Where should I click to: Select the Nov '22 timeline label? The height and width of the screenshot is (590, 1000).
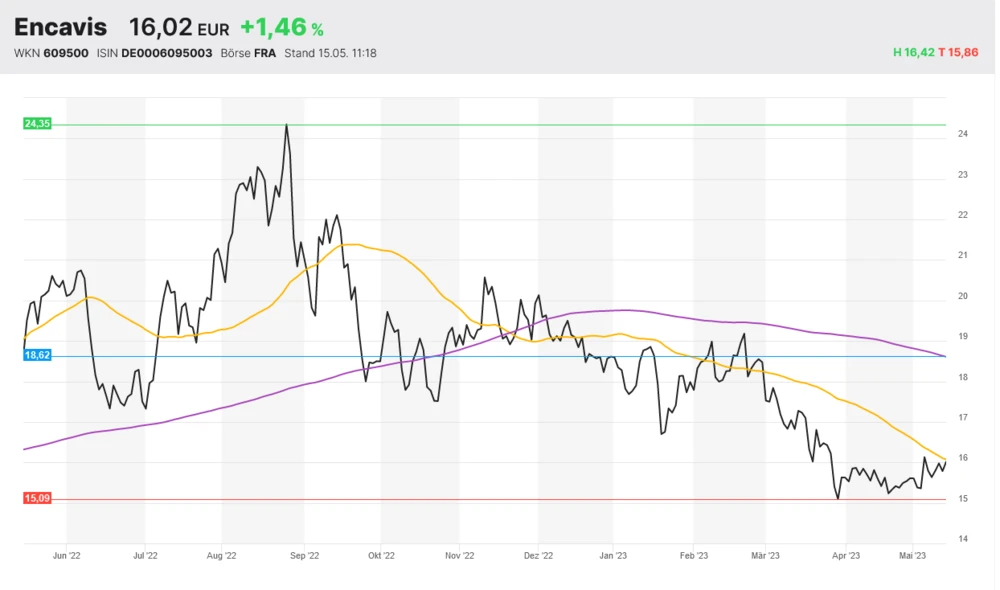tap(459, 554)
